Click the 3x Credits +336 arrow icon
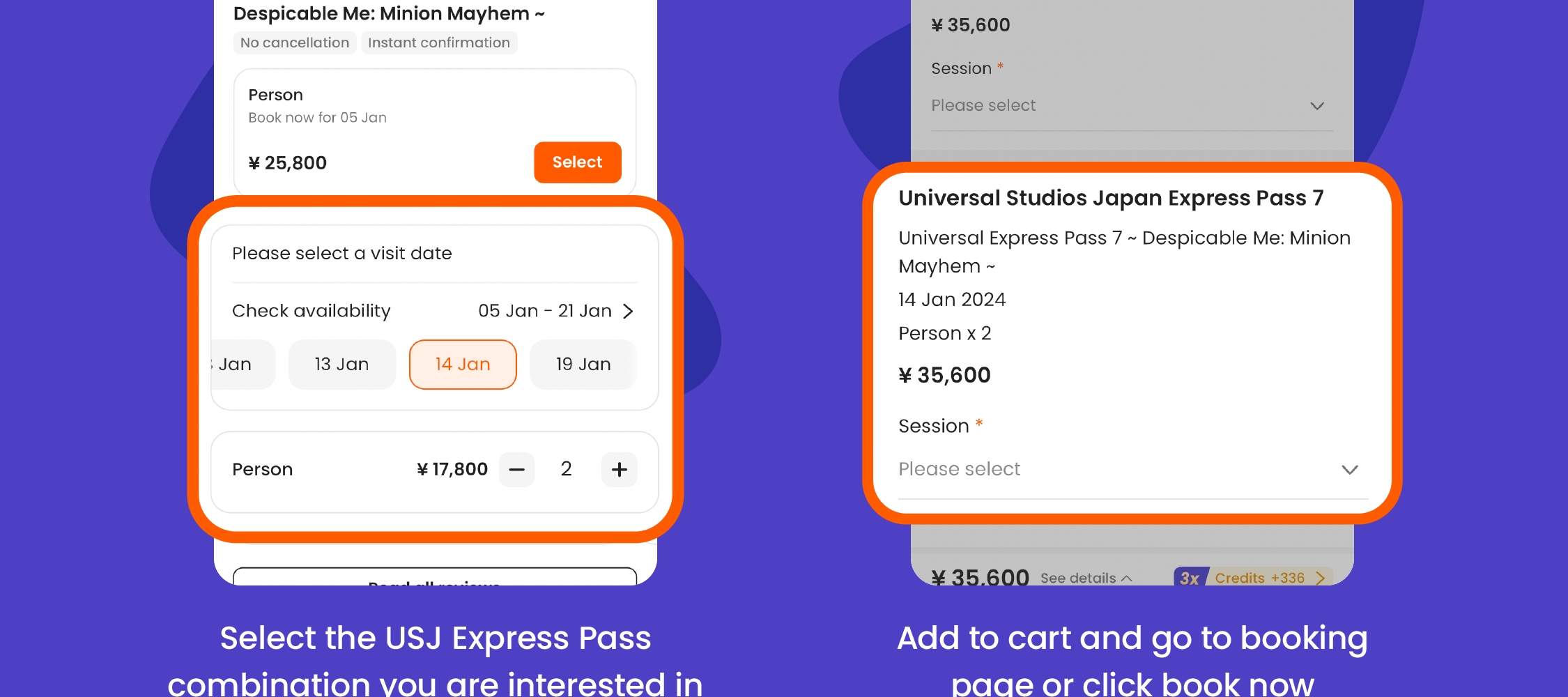Viewport: 1568px width, 697px height. click(x=1321, y=578)
